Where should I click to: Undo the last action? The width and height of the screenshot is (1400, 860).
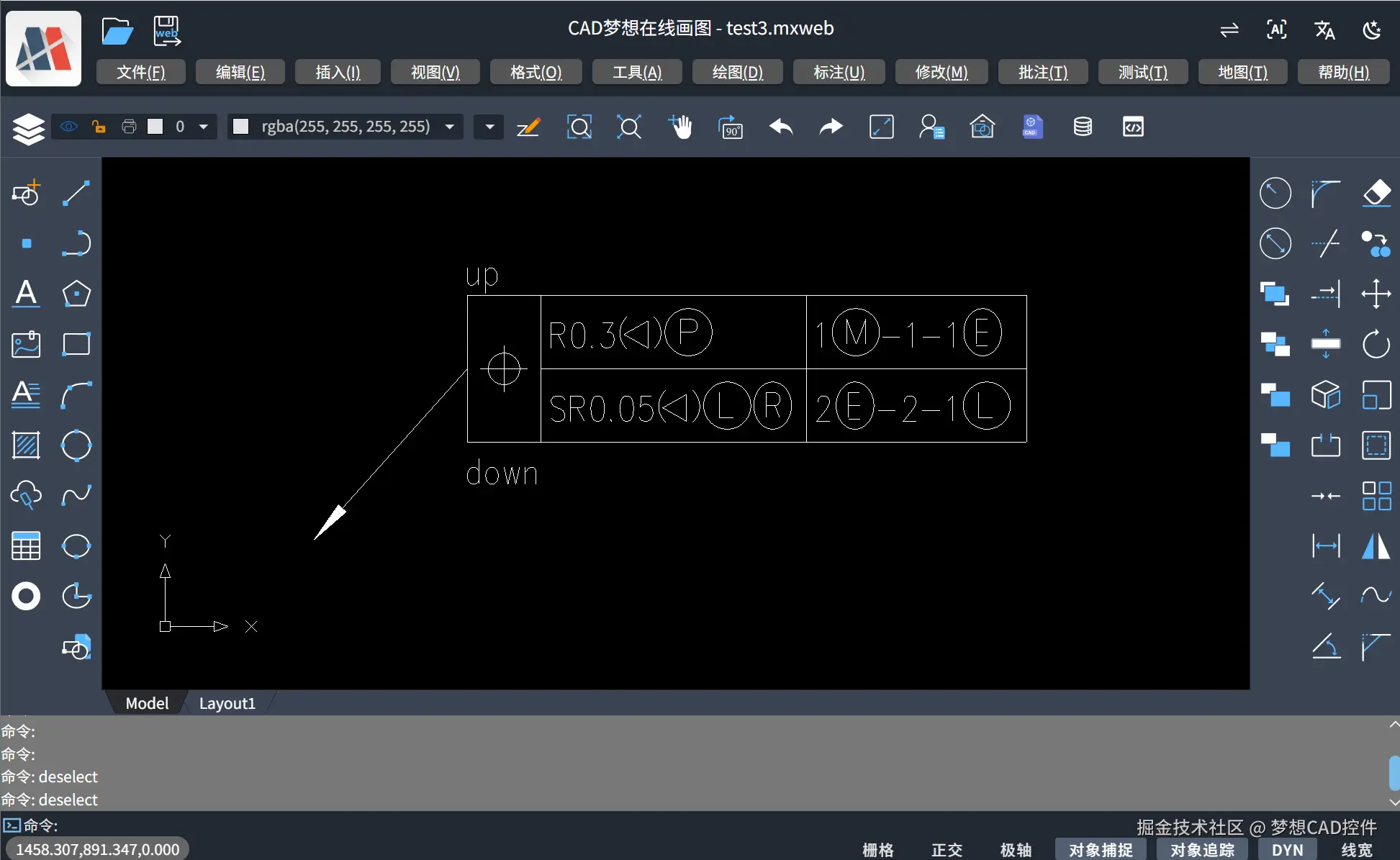coord(781,127)
